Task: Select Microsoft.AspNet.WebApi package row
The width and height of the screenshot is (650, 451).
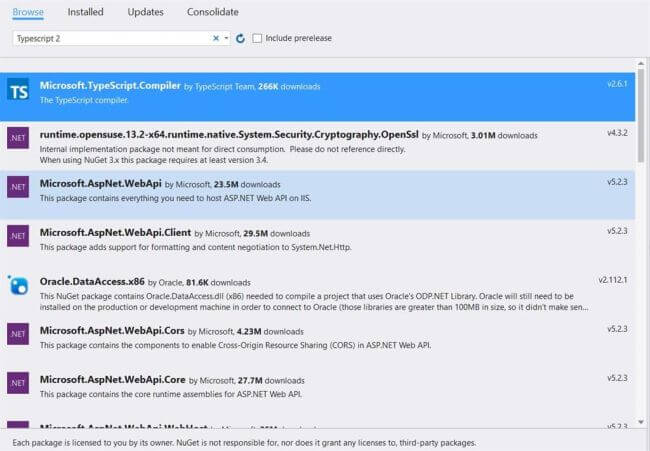Action: pos(318,195)
